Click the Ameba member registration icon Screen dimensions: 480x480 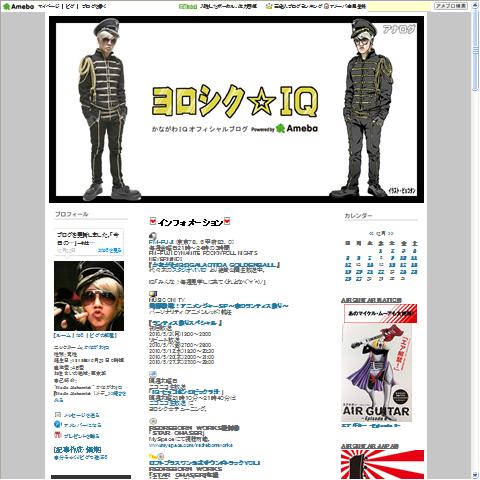326,6
